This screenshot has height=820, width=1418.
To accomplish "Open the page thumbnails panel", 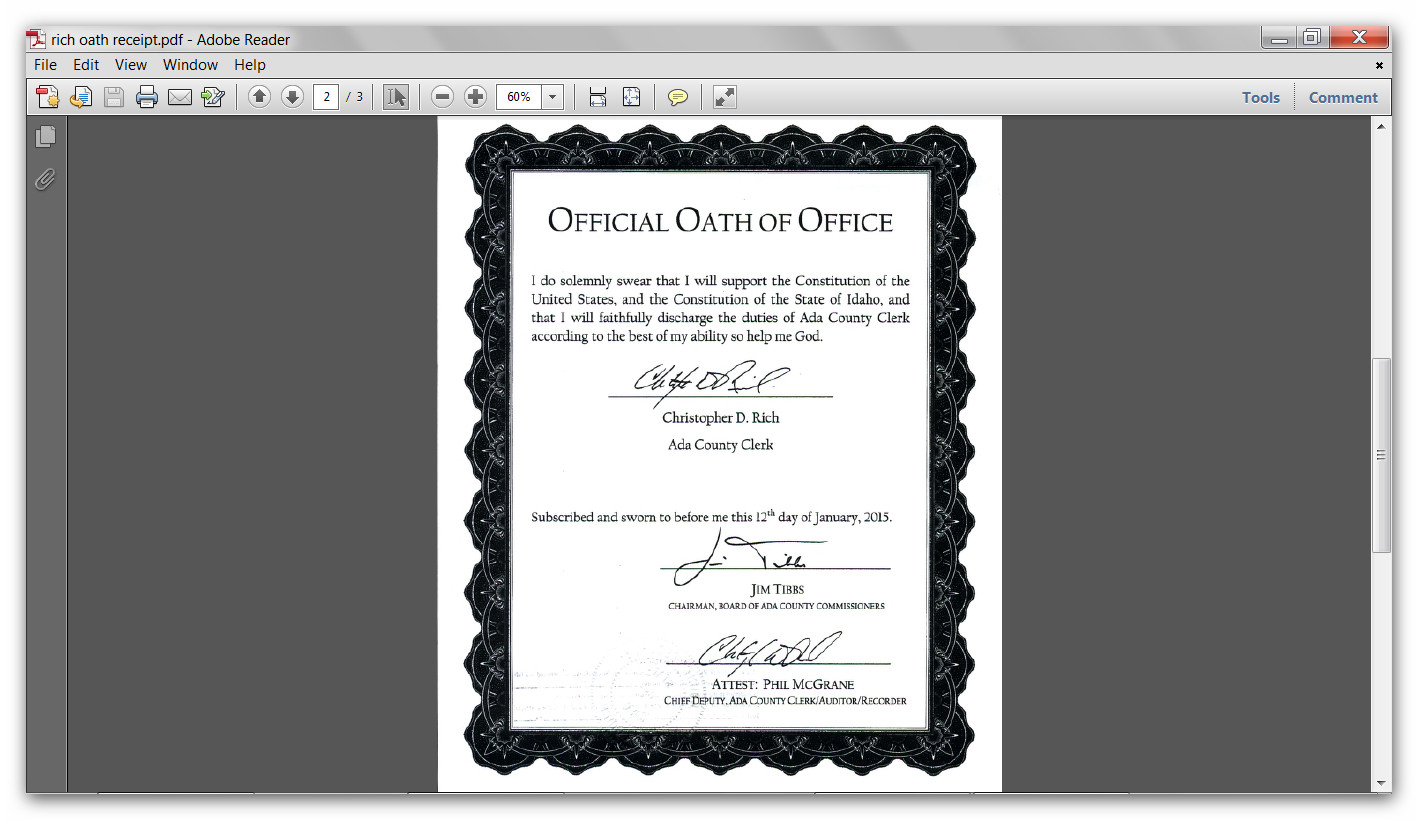I will (45, 137).
